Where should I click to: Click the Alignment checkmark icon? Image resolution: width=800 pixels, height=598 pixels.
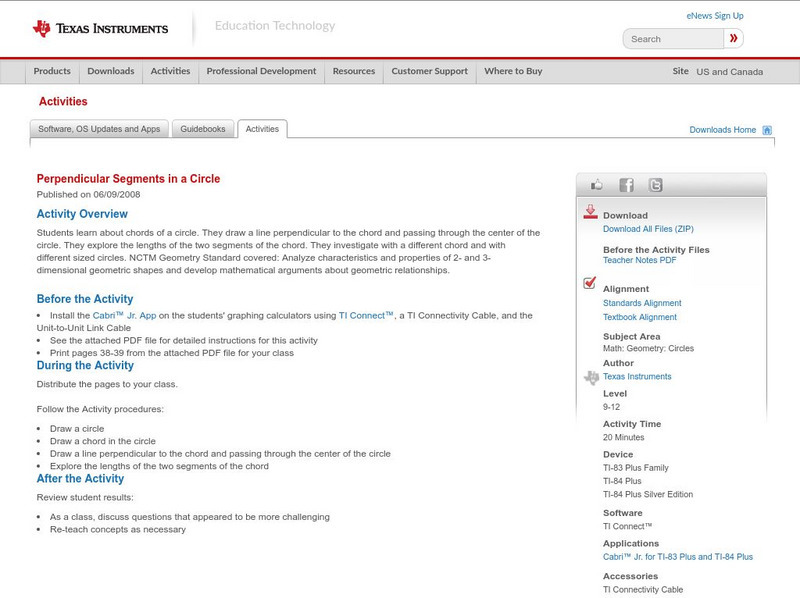tap(590, 282)
